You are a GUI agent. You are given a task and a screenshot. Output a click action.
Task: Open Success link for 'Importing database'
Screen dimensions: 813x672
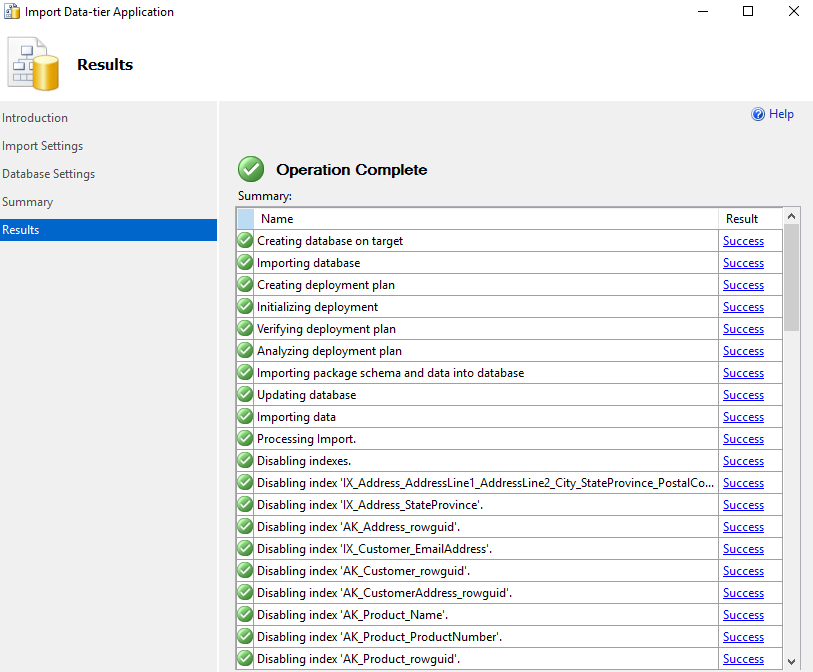(743, 263)
